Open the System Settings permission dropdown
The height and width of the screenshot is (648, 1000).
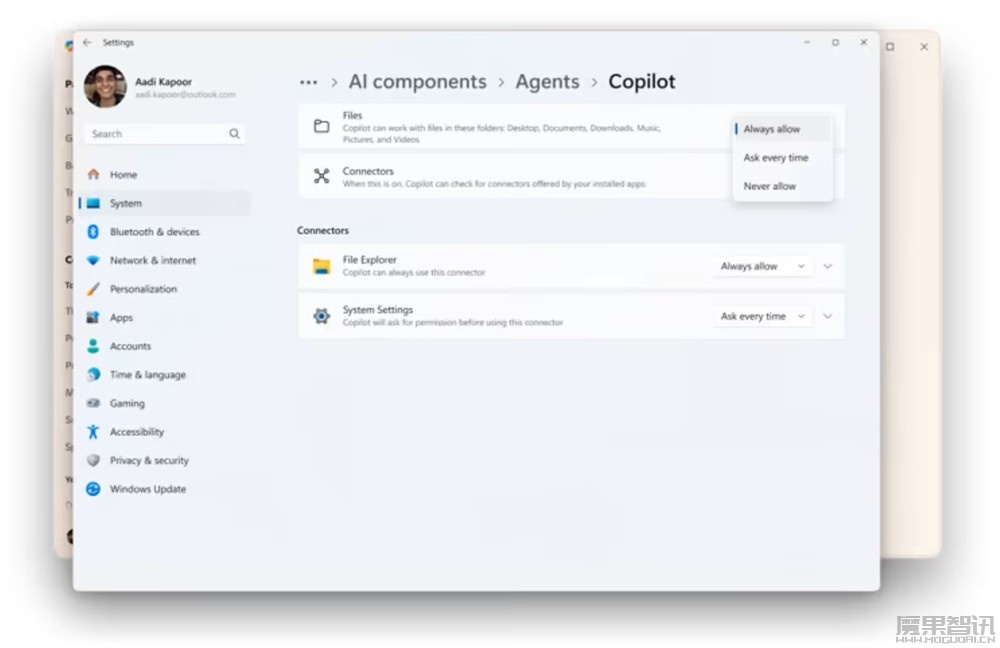[x=762, y=317]
